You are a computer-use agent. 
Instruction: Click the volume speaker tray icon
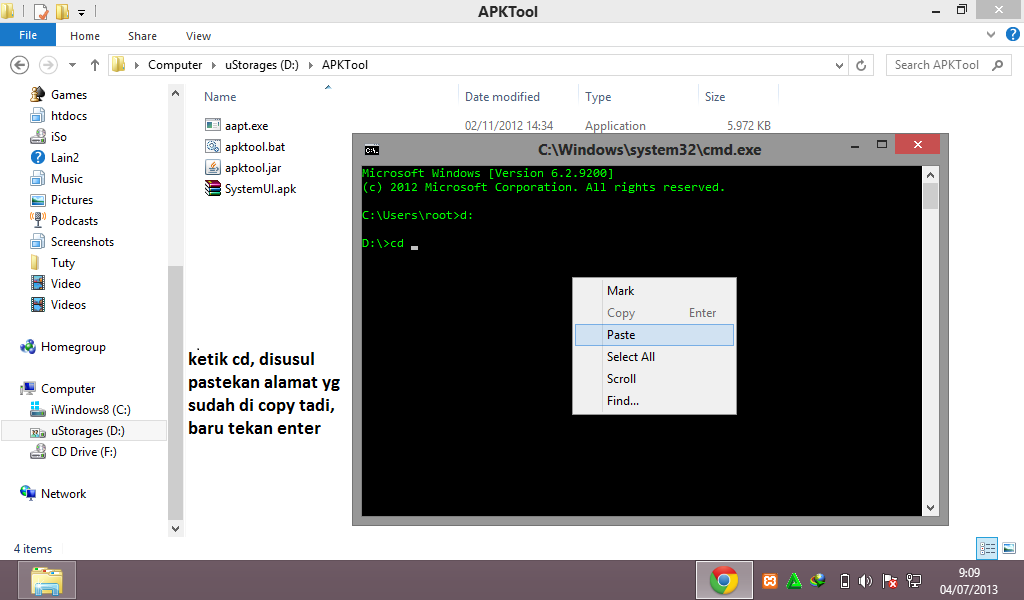click(865, 580)
